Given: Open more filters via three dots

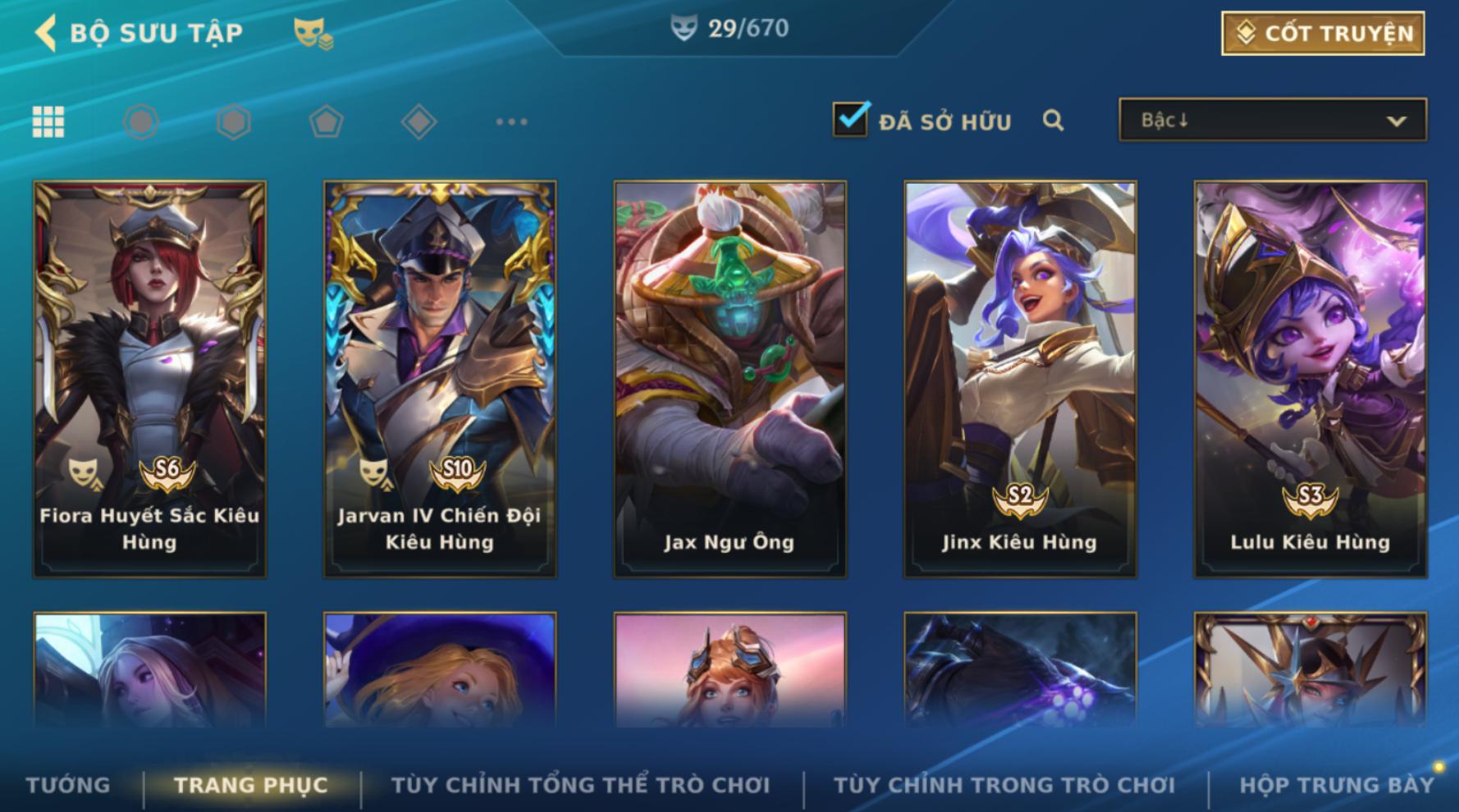Looking at the screenshot, I should point(512,122).
